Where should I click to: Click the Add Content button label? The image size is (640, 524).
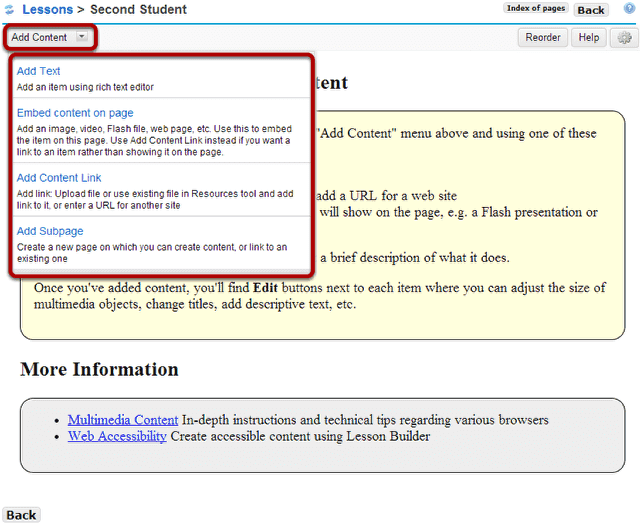39,37
